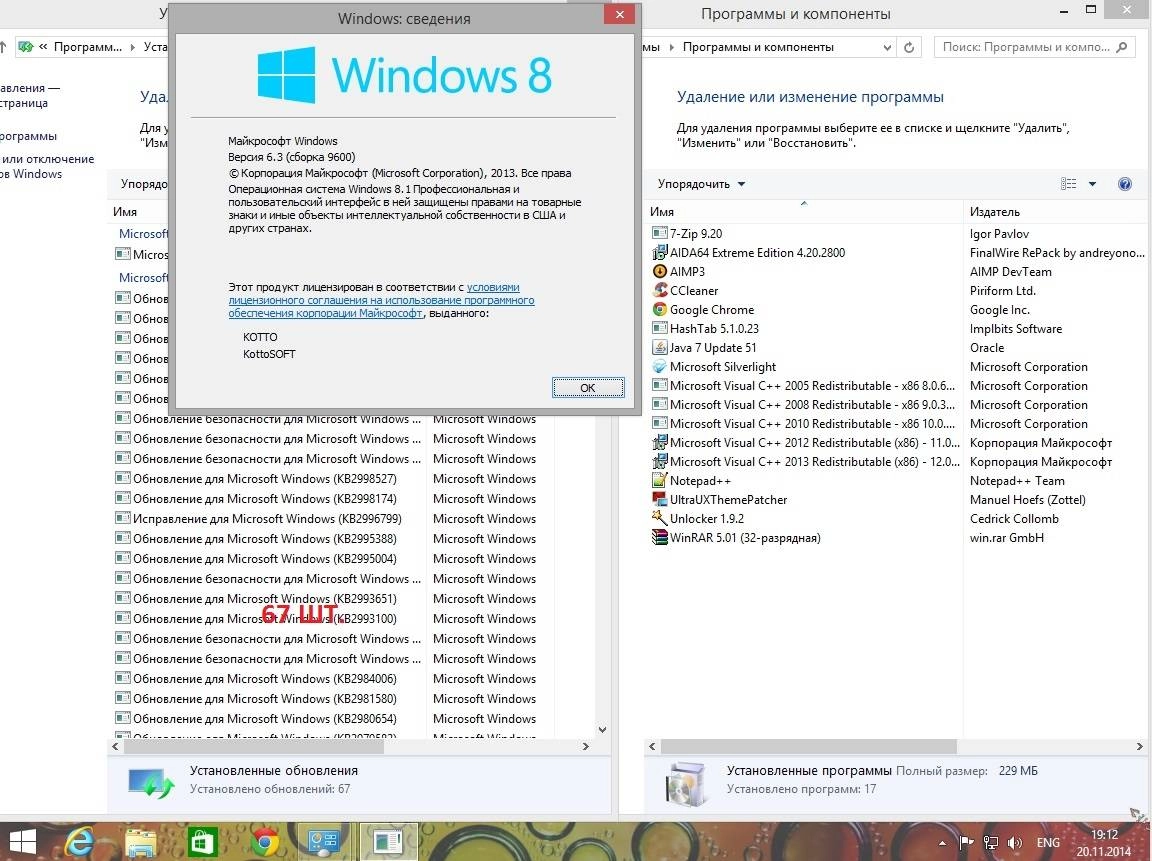
Task: Click the search magnifier icon
Action: pos(1121,47)
